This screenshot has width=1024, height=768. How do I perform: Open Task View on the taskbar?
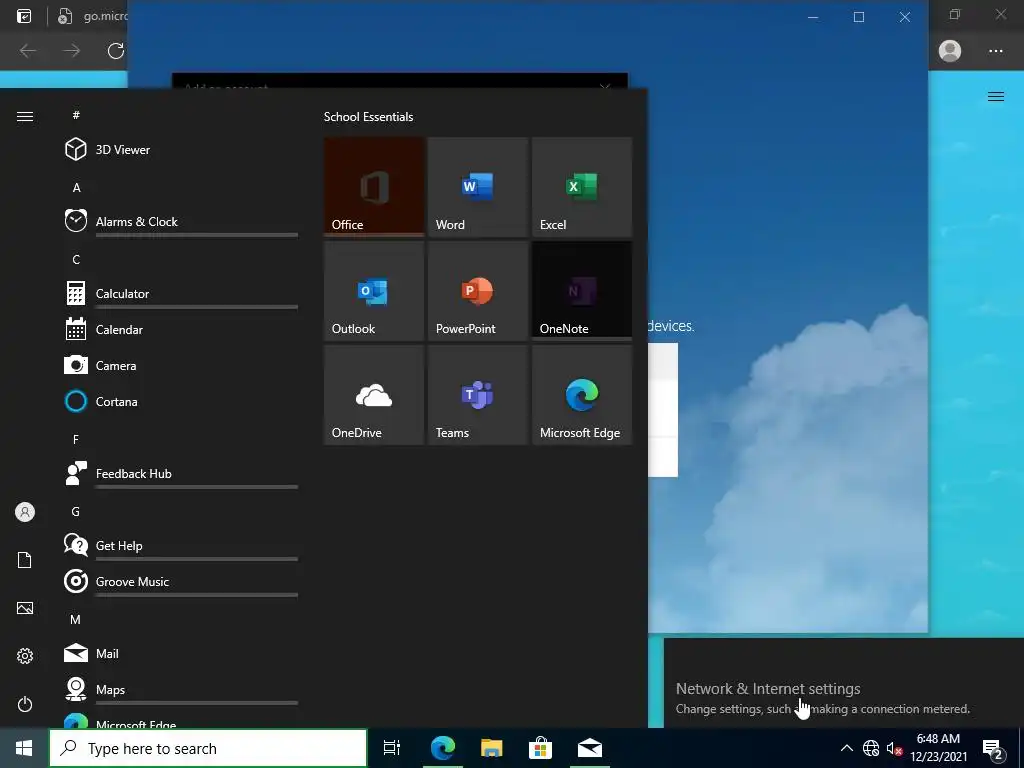point(392,748)
